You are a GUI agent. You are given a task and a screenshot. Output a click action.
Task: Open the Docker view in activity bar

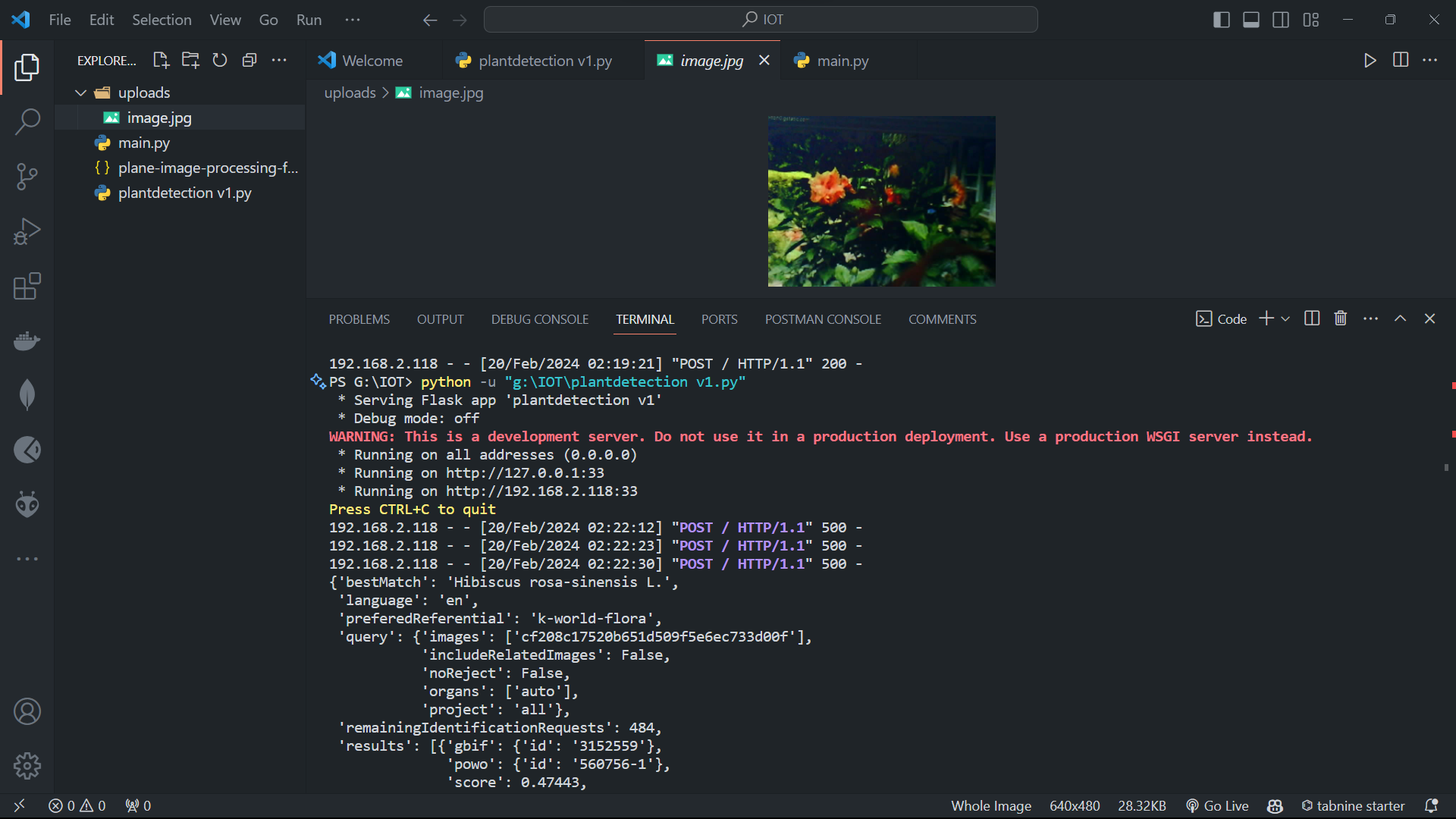pos(27,340)
